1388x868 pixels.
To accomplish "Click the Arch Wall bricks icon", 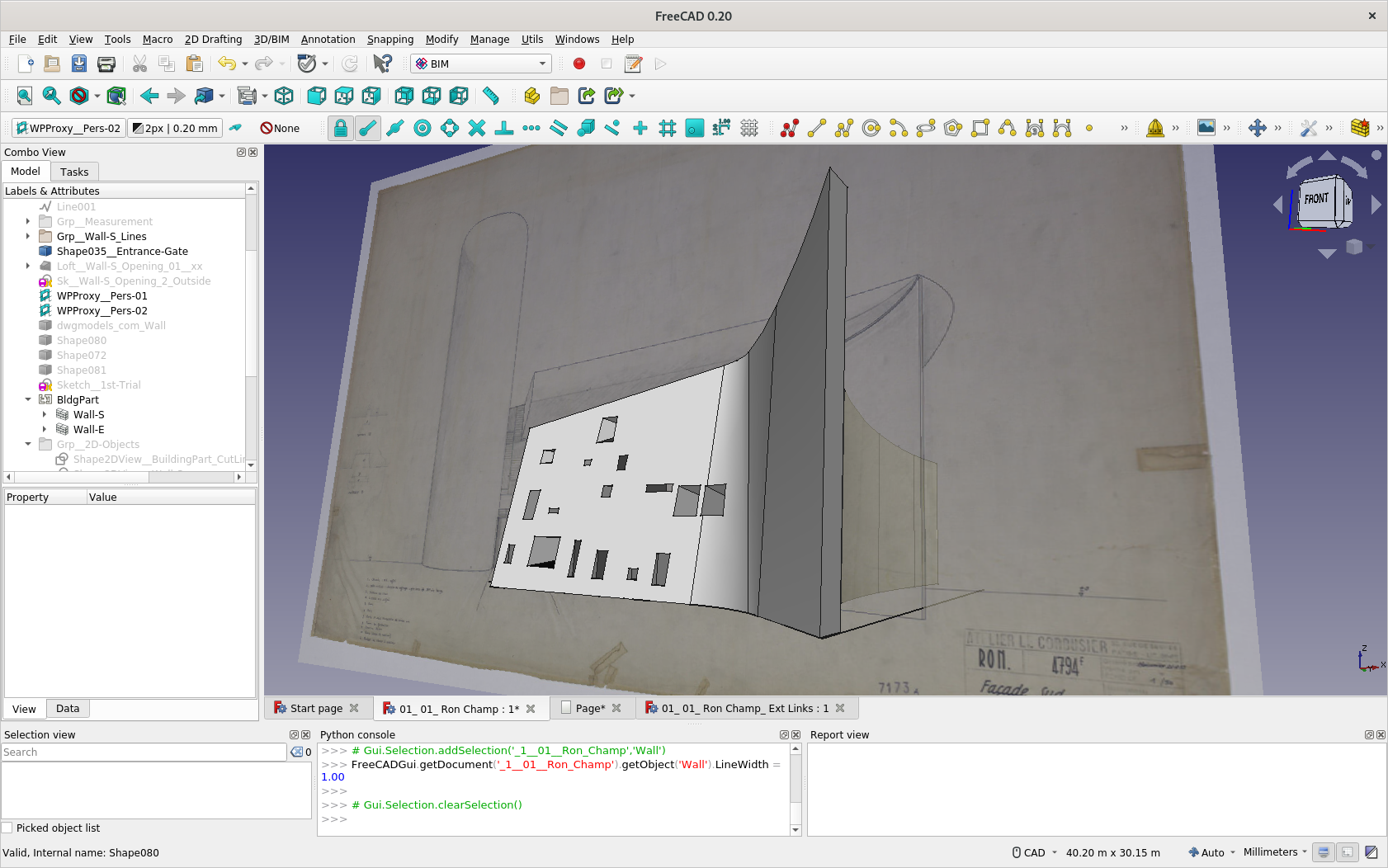I will (1360, 128).
